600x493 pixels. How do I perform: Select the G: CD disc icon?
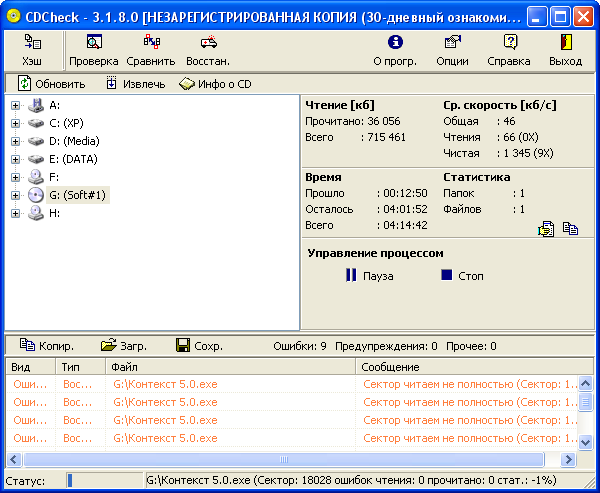pos(36,195)
